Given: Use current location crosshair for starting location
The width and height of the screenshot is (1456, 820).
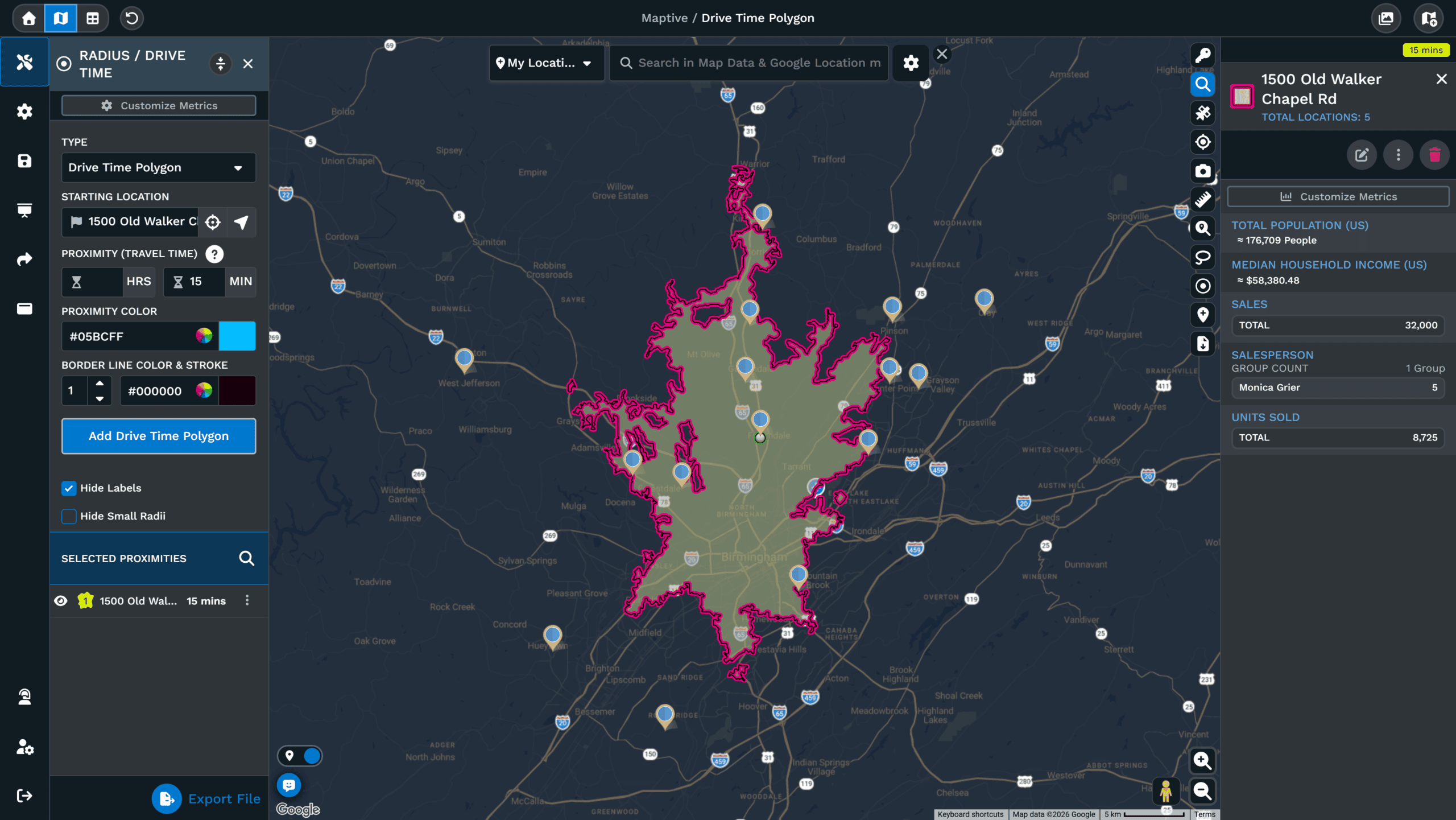Looking at the screenshot, I should 213,222.
